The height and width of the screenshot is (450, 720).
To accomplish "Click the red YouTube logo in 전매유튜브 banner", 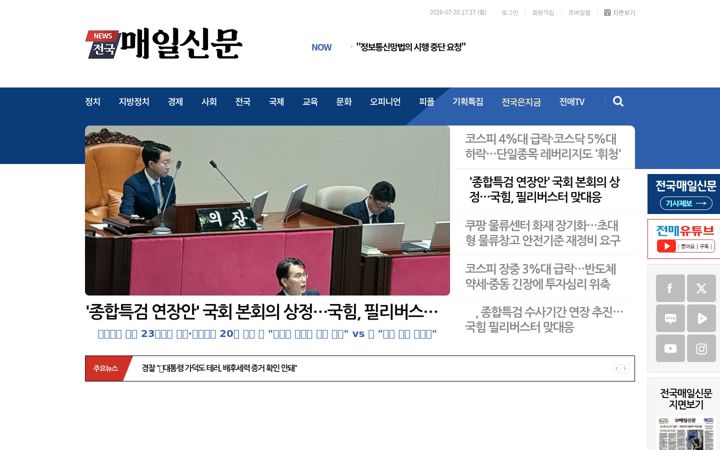I will pos(666,246).
